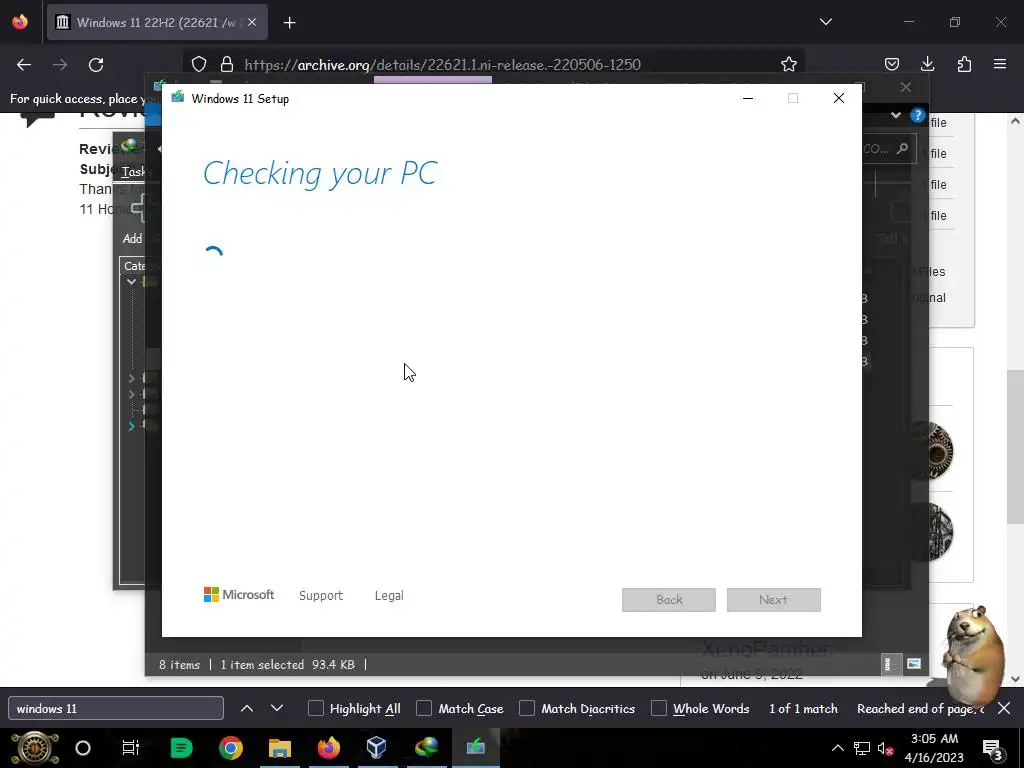This screenshot has width=1024, height=768.
Task: Collapse top Categories tree node
Action: (x=131, y=281)
